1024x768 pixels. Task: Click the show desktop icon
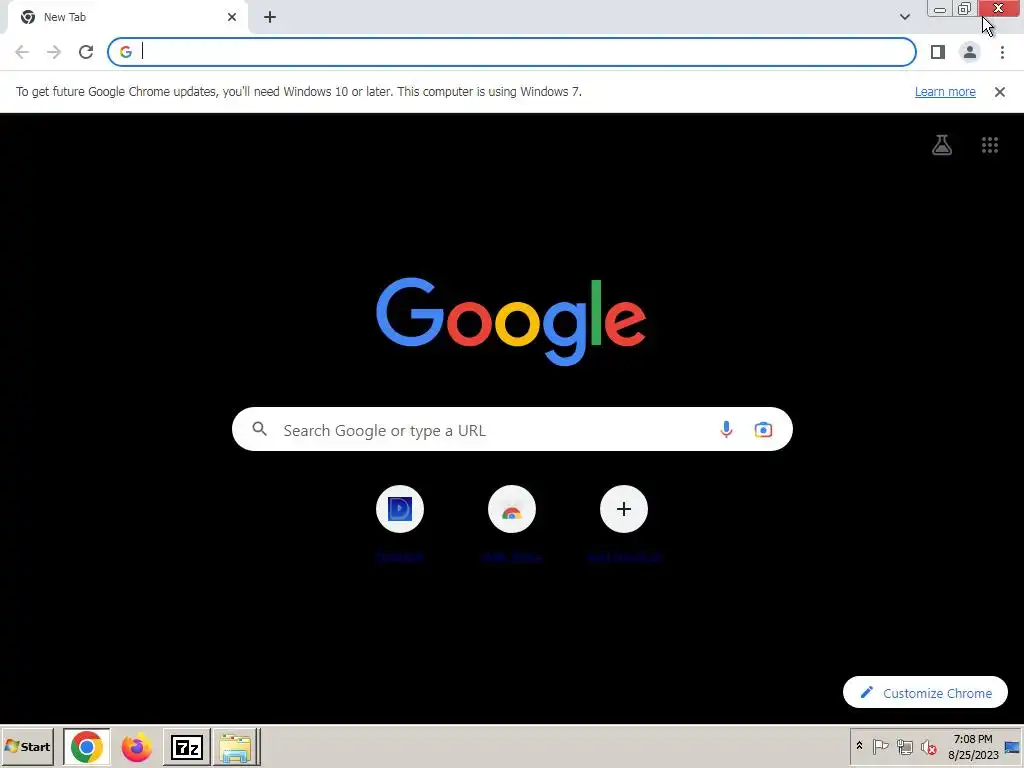pyautogui.click(x=1013, y=747)
